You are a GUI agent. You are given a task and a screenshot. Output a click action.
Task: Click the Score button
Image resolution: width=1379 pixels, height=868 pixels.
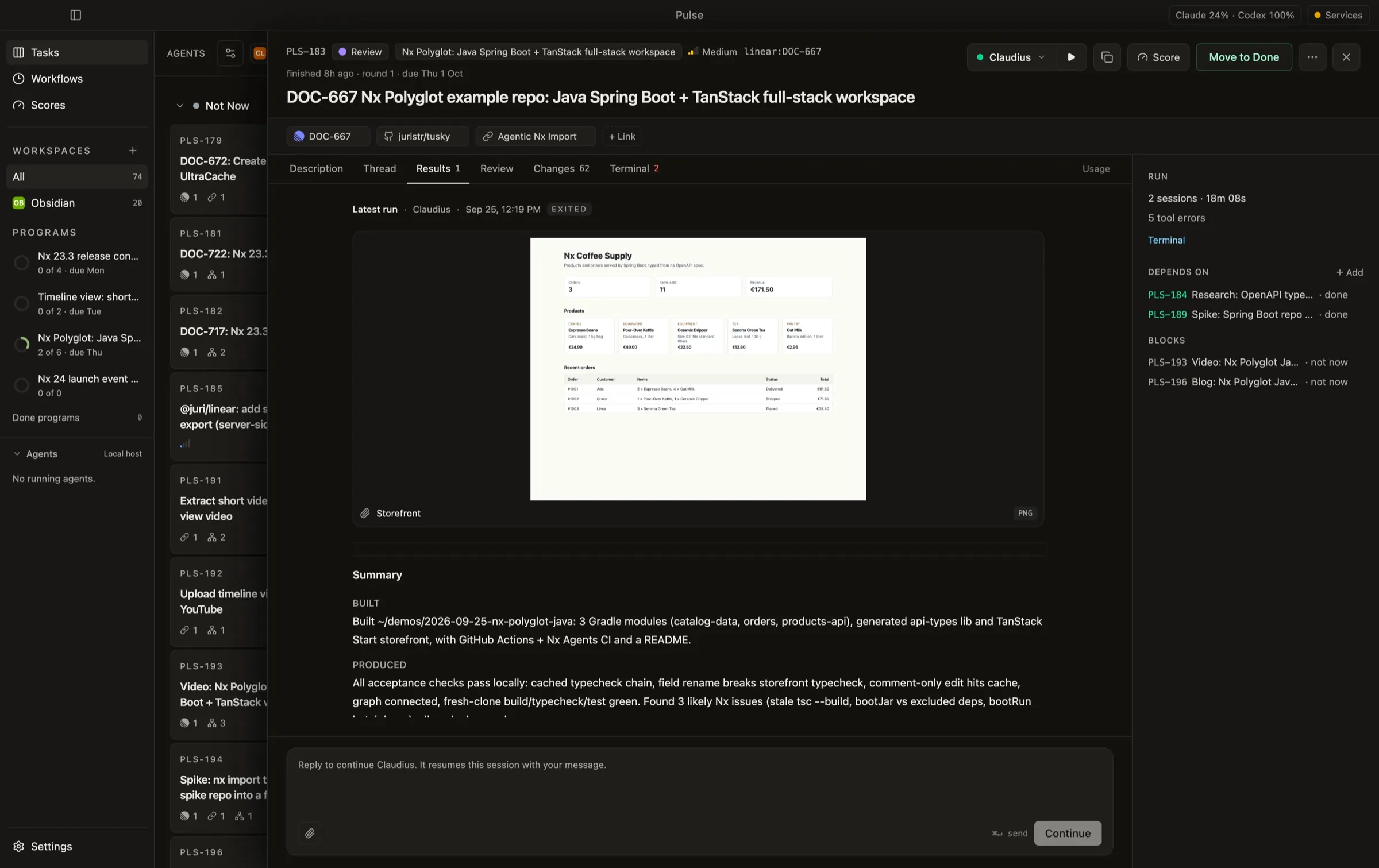click(1158, 57)
